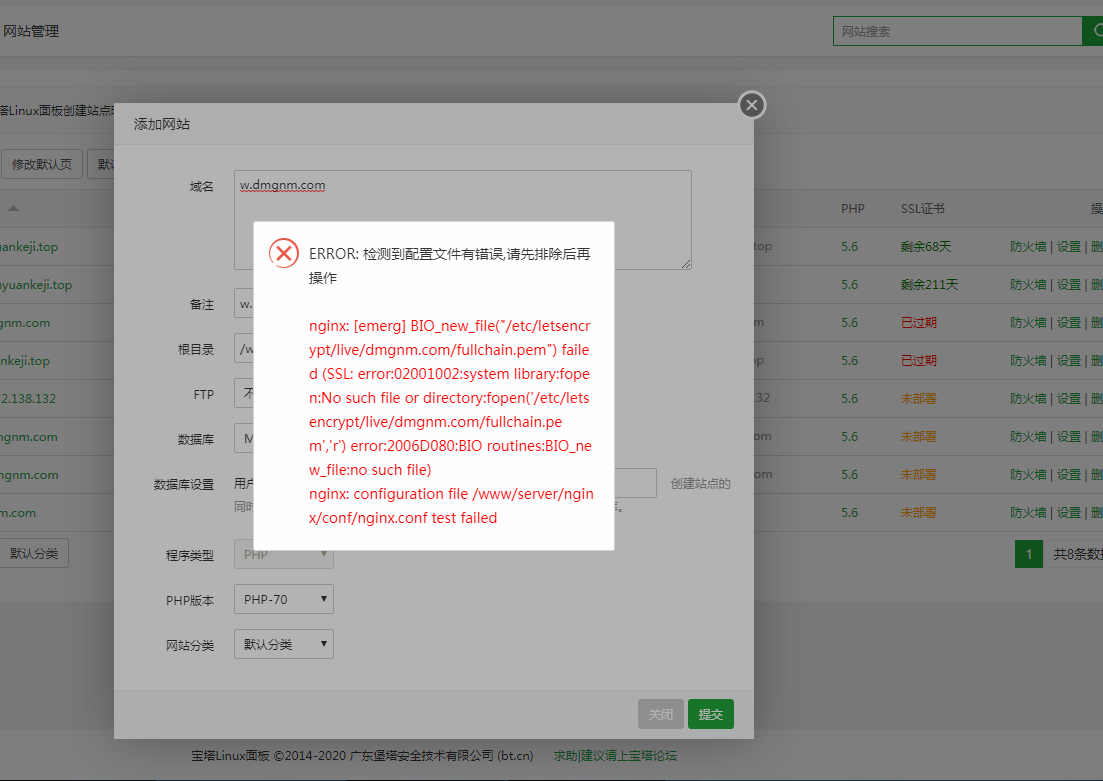The image size is (1103, 781).
Task: Click the PHP column header
Action: coord(853,209)
